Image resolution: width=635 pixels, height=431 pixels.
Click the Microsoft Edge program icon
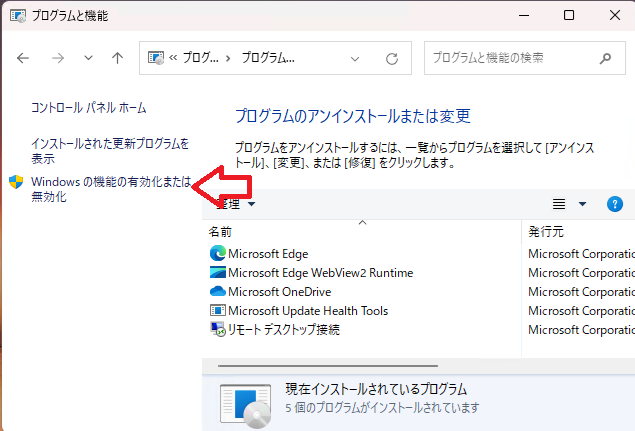click(x=217, y=254)
